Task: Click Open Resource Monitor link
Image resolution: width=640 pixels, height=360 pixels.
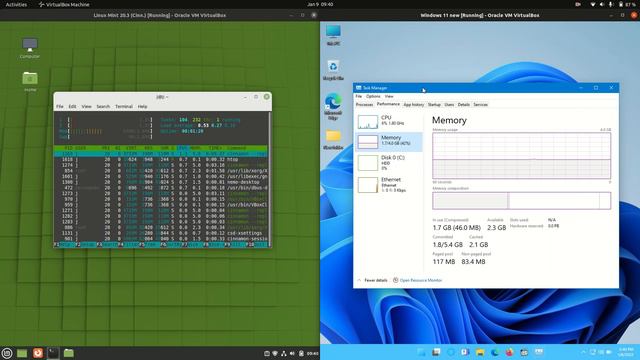Action: pyautogui.click(x=418, y=280)
